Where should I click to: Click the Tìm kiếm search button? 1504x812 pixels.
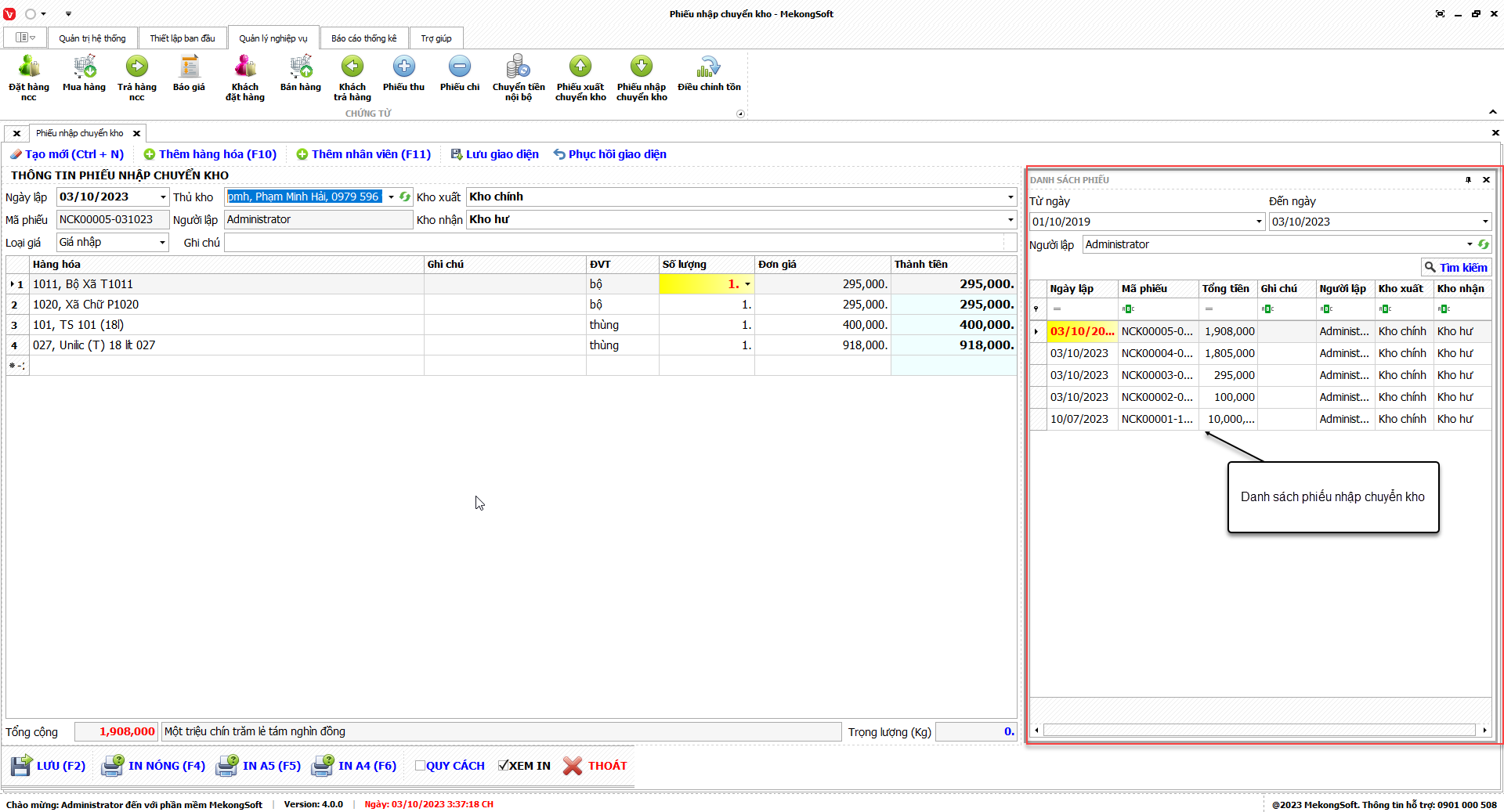pyautogui.click(x=1455, y=267)
